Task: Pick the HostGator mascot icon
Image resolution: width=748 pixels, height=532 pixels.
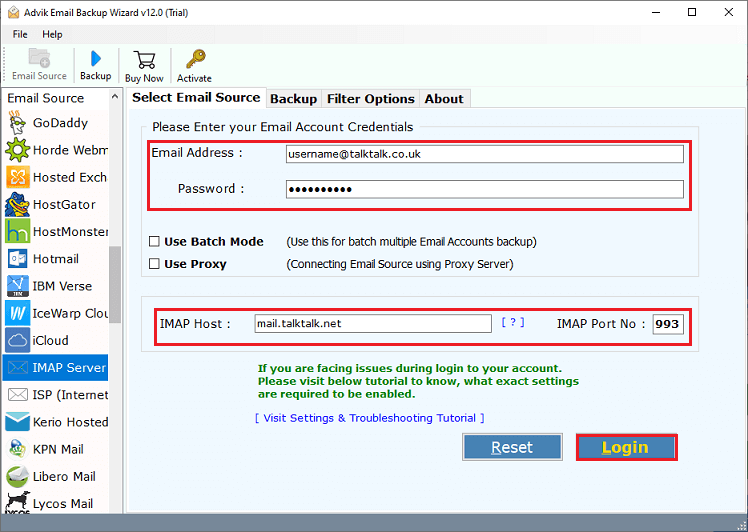Action: point(17,204)
